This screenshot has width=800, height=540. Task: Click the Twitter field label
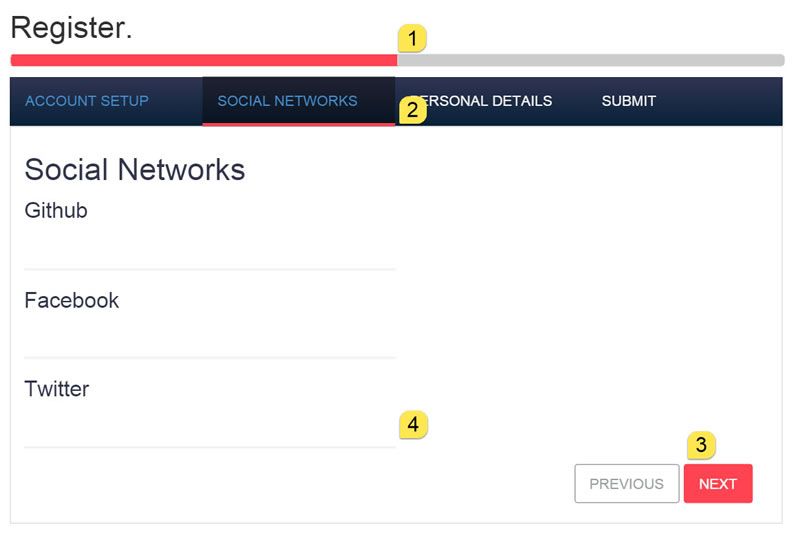tap(57, 389)
